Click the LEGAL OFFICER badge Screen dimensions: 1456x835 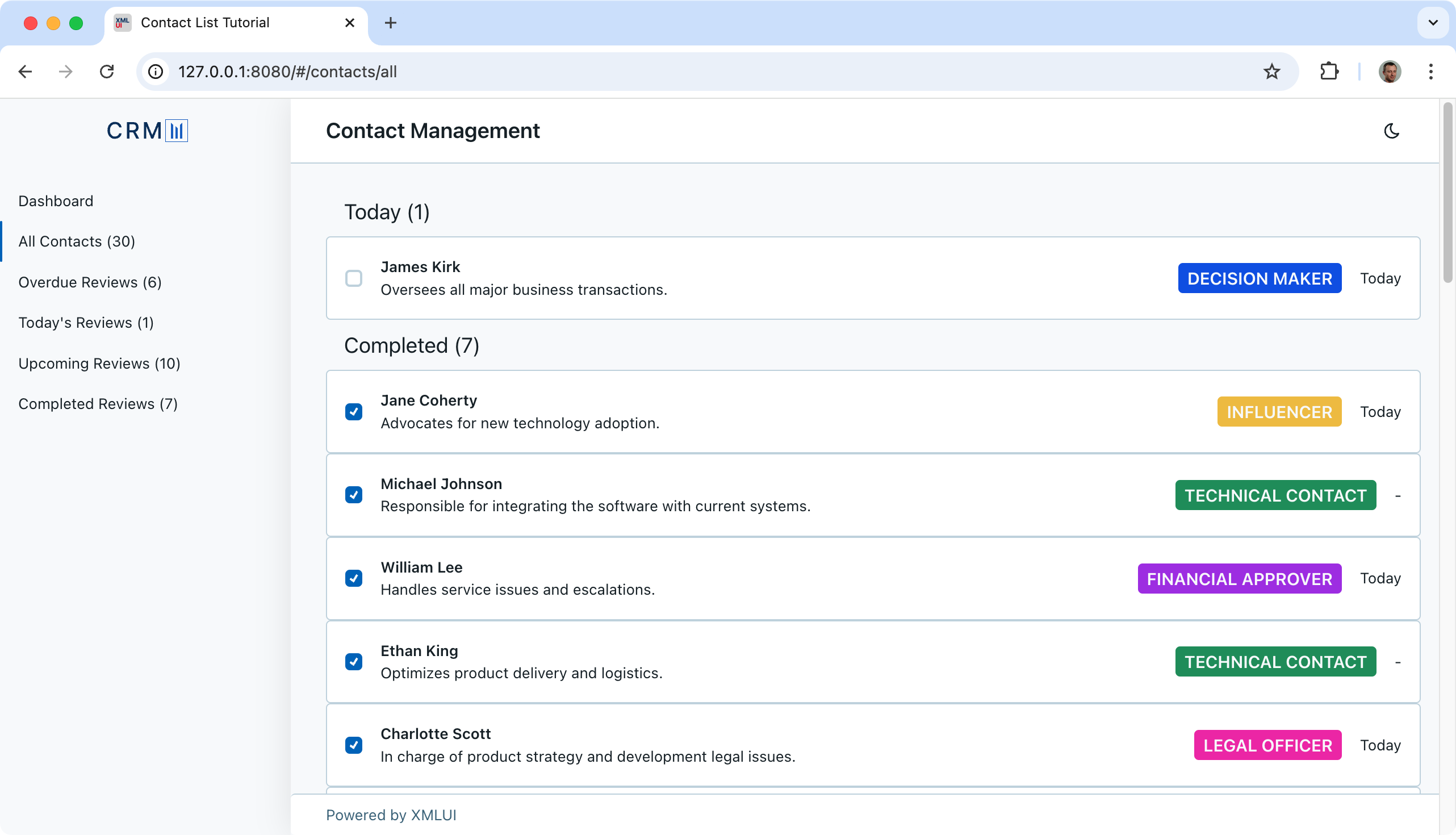coord(1267,745)
